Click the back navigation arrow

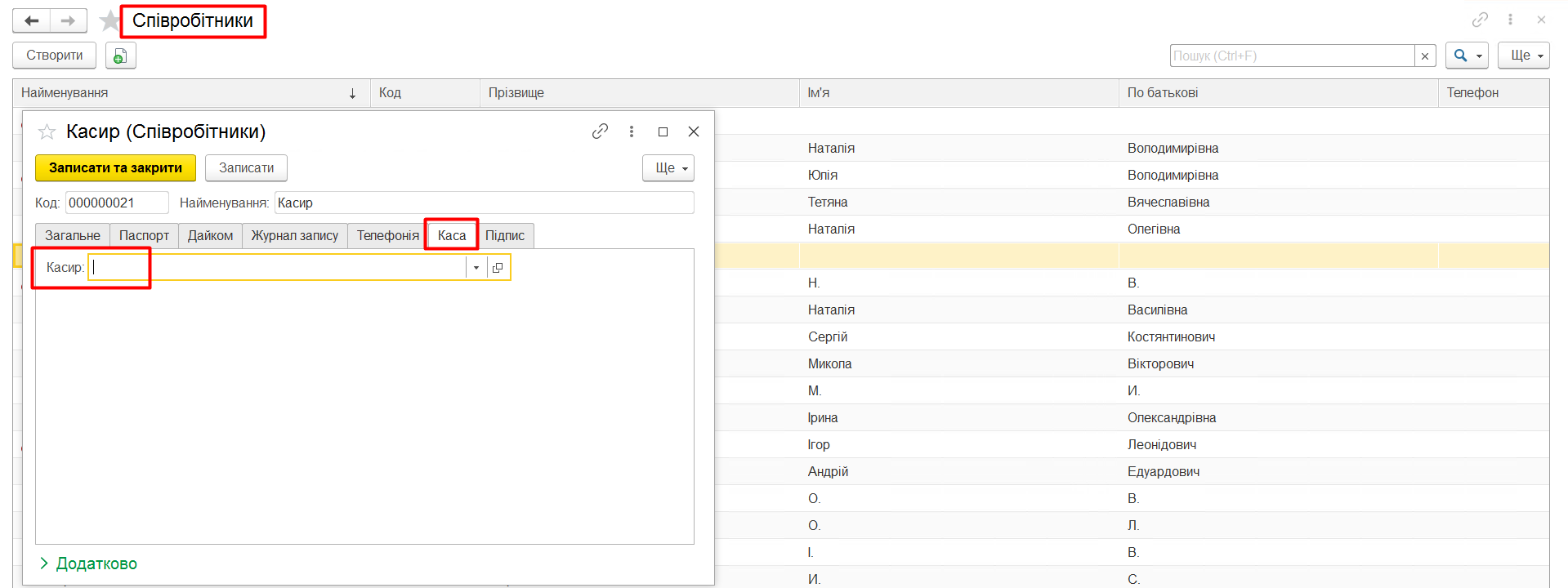click(x=31, y=21)
